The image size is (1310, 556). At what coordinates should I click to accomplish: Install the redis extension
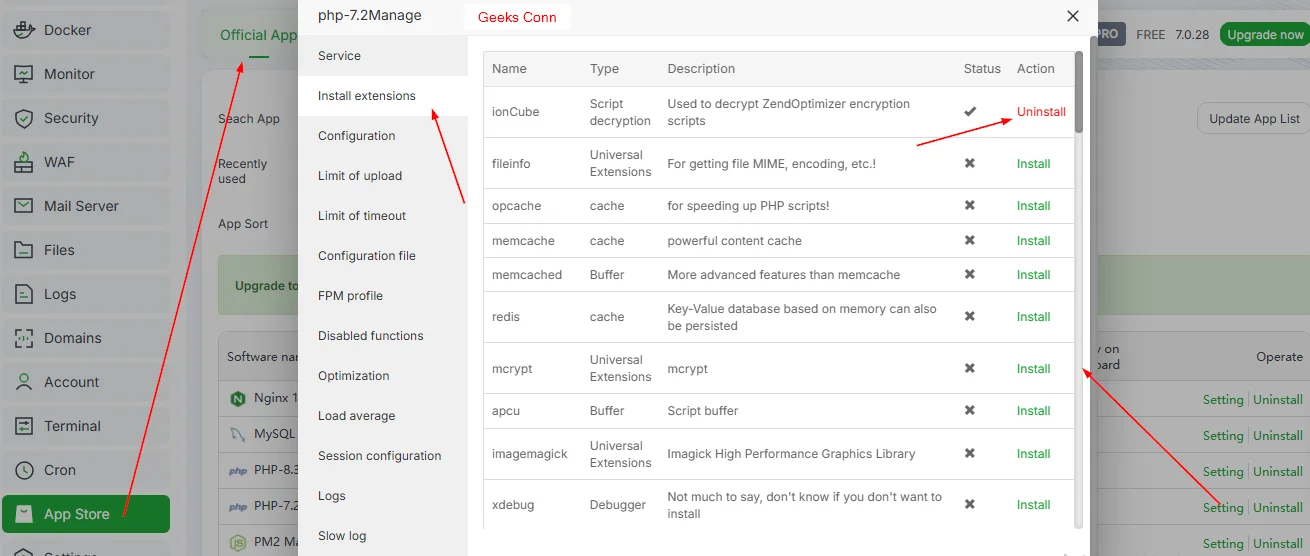pos(1033,317)
